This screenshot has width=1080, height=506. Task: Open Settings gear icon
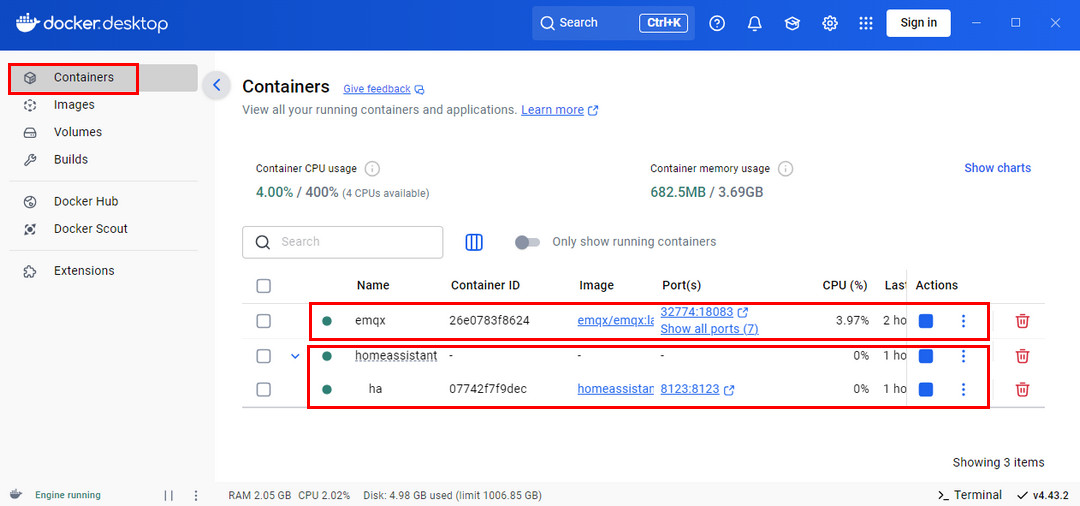point(829,23)
